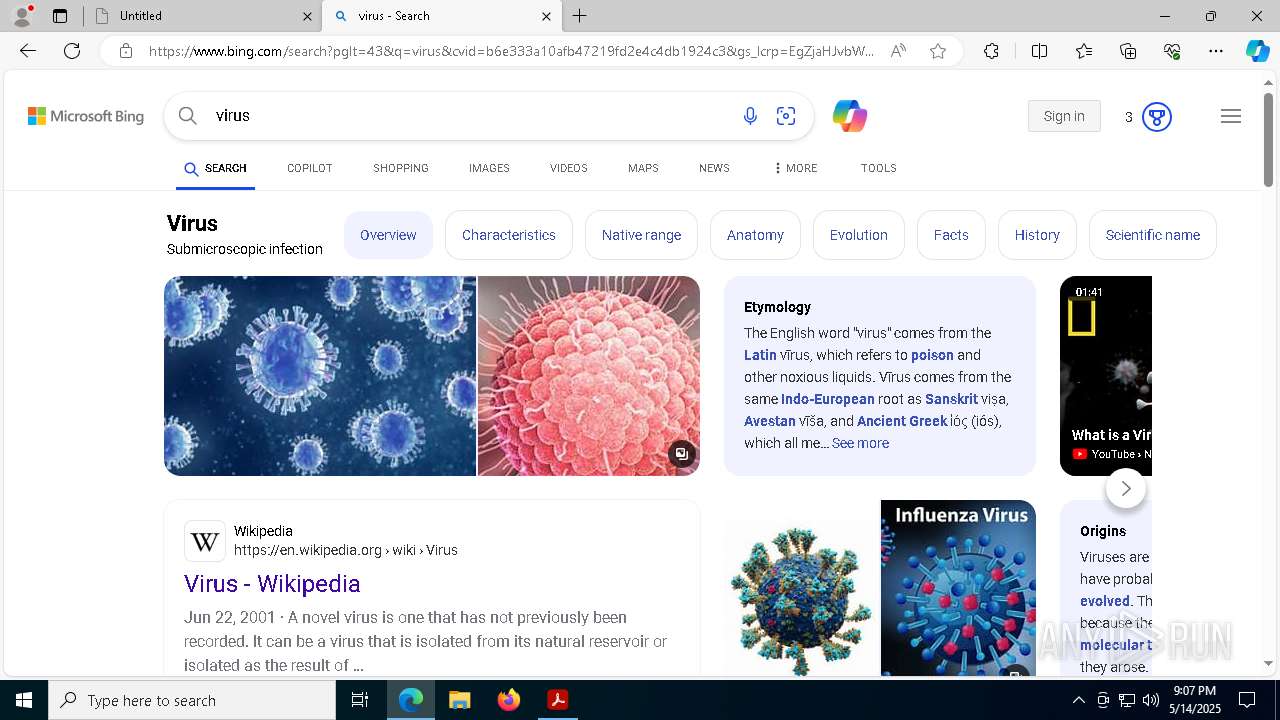Add this page to favorites star
Viewport: 1280px width, 720px height.
tap(938, 51)
